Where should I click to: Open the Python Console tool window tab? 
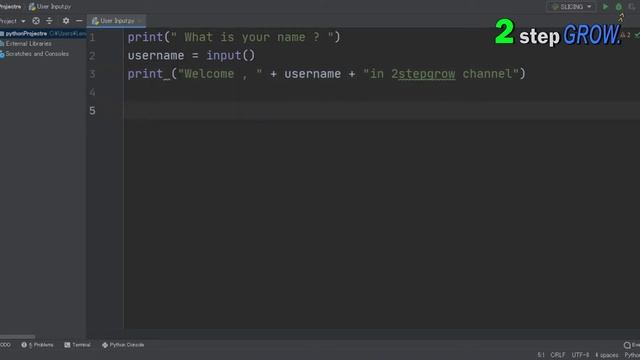coord(123,345)
